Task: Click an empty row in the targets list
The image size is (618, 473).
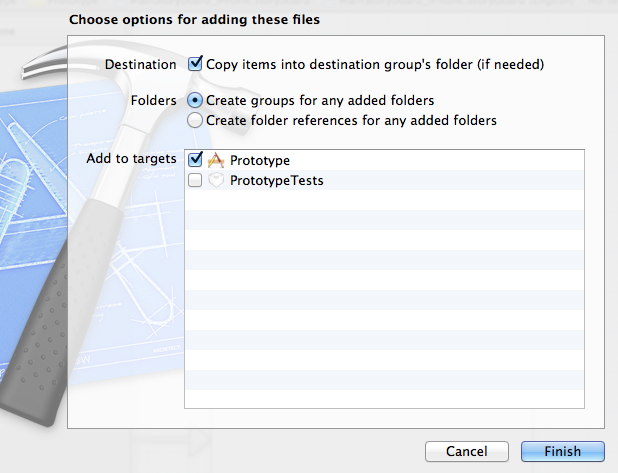Action: (384, 280)
